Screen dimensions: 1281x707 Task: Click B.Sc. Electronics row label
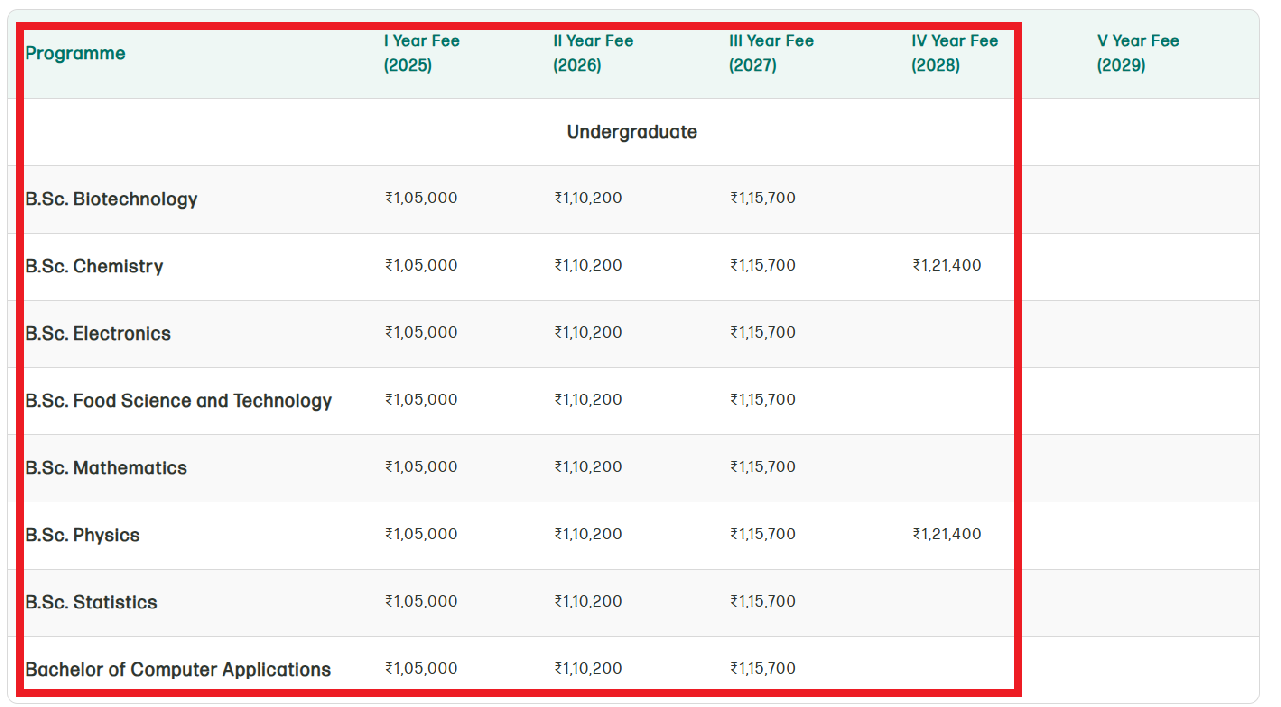98,332
